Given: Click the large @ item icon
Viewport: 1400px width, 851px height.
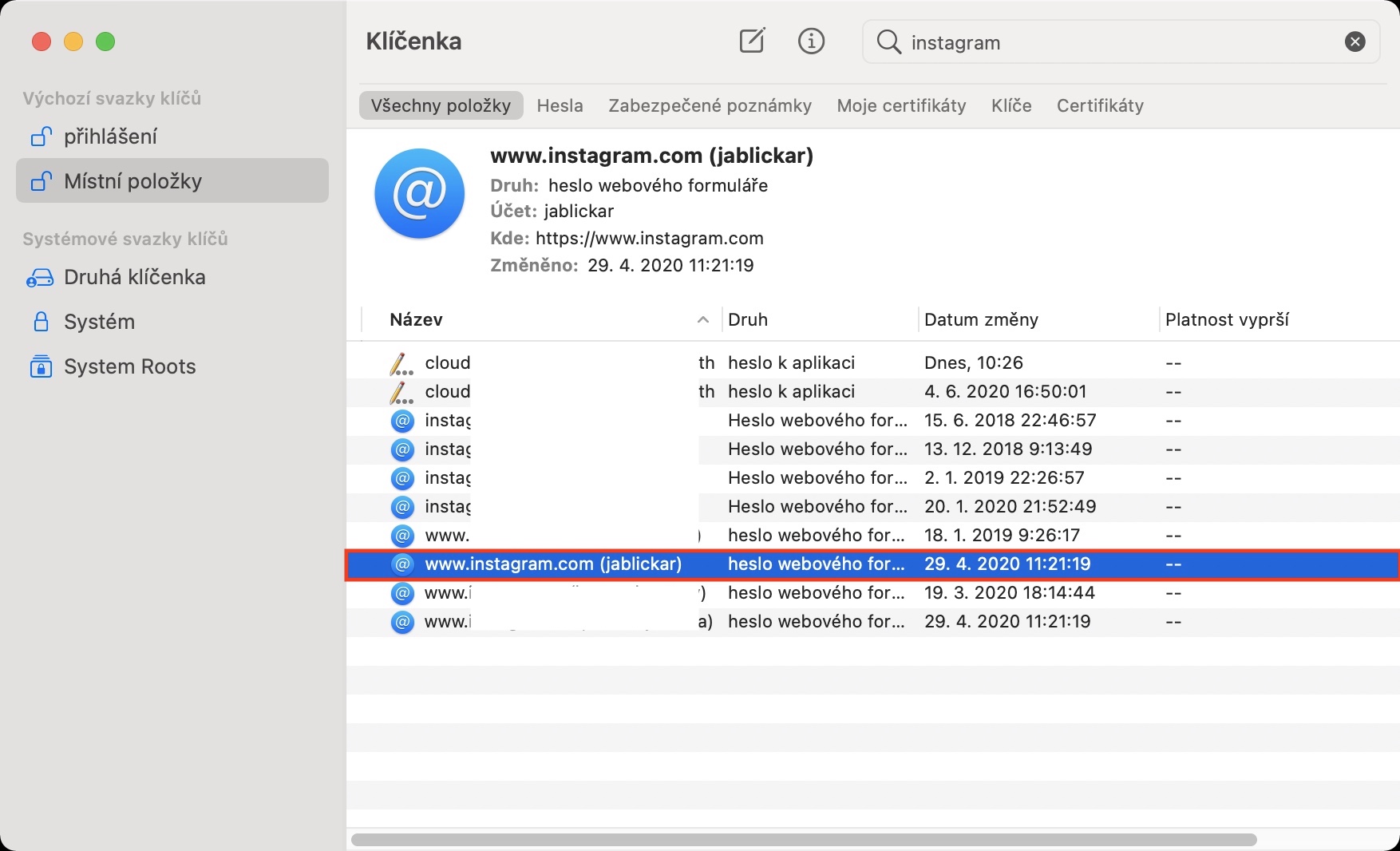Looking at the screenshot, I should [x=420, y=193].
